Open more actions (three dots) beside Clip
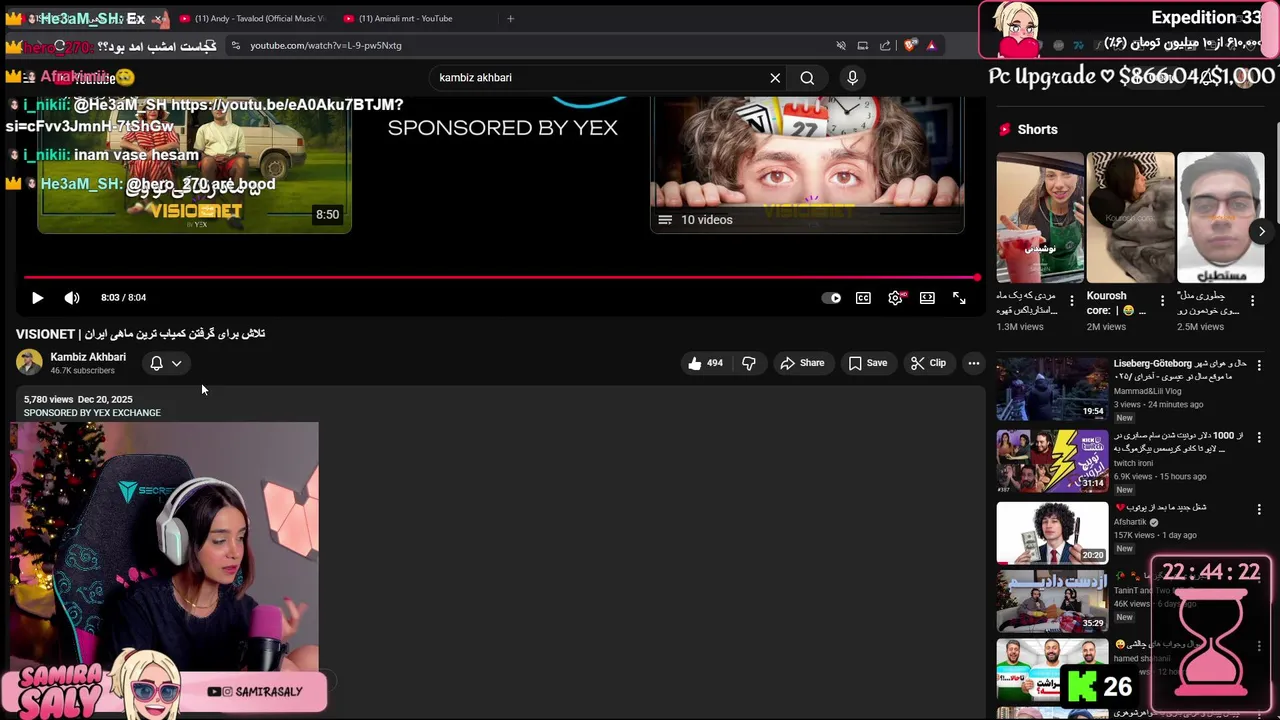This screenshot has height=720, width=1280. coord(973,363)
